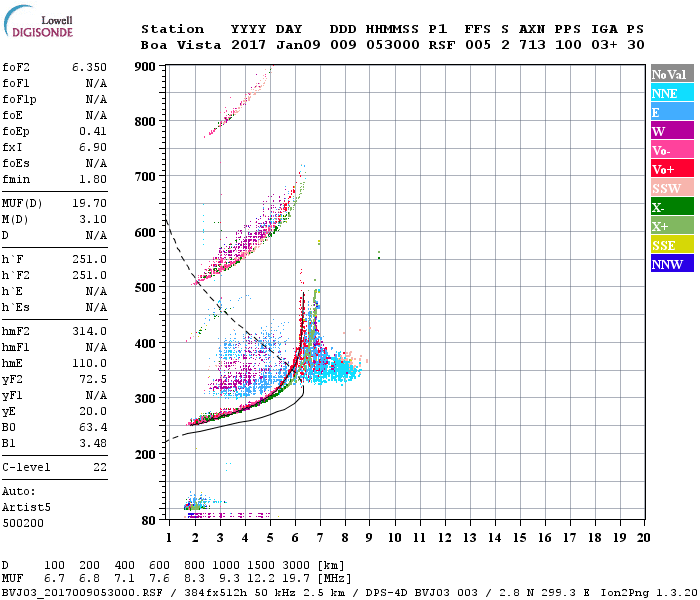Click the E blue legend swatch
Viewport: 700px width, 600px height.
[x=672, y=112]
